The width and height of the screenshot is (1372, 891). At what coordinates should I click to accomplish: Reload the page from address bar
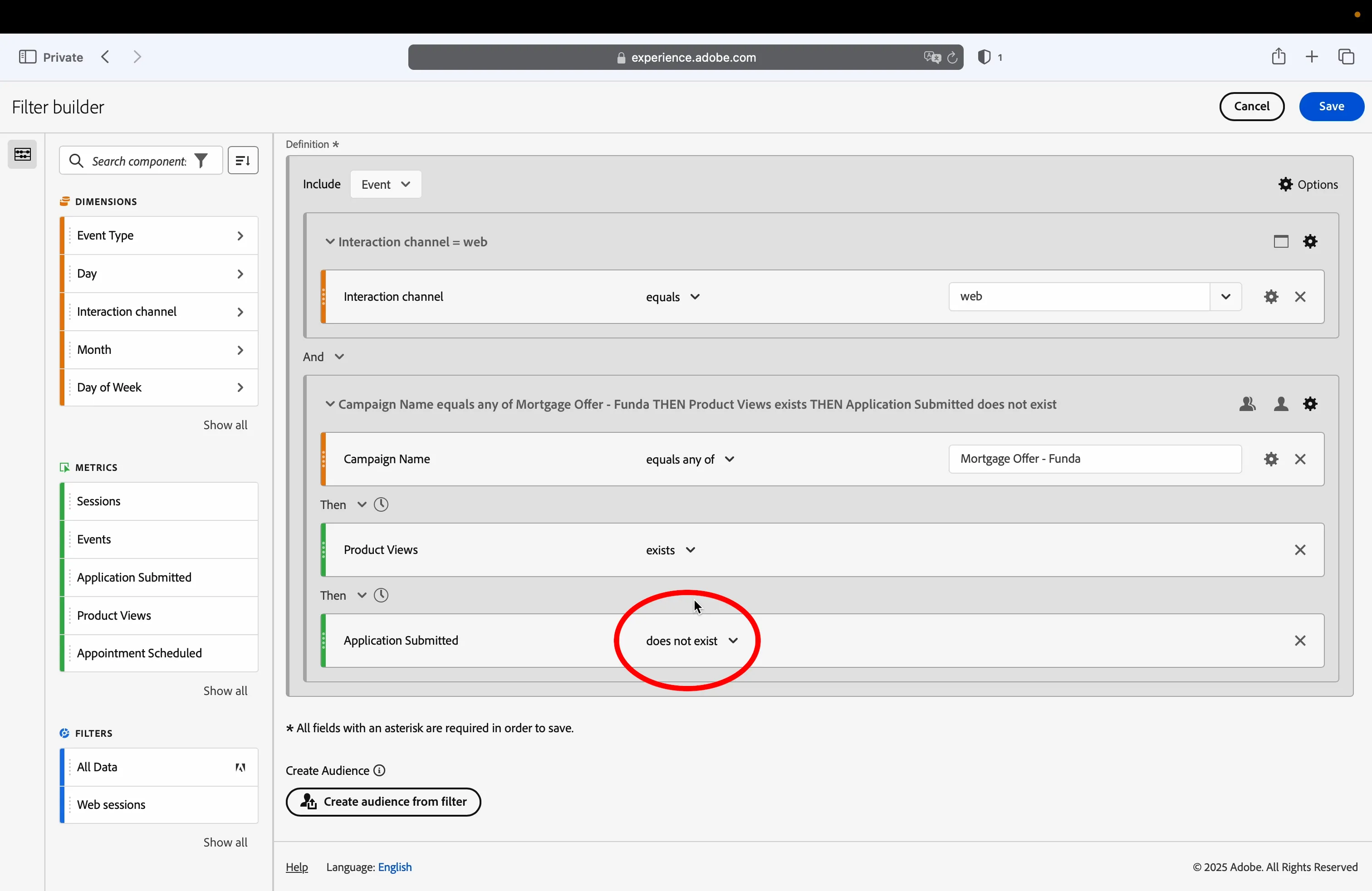[952, 58]
